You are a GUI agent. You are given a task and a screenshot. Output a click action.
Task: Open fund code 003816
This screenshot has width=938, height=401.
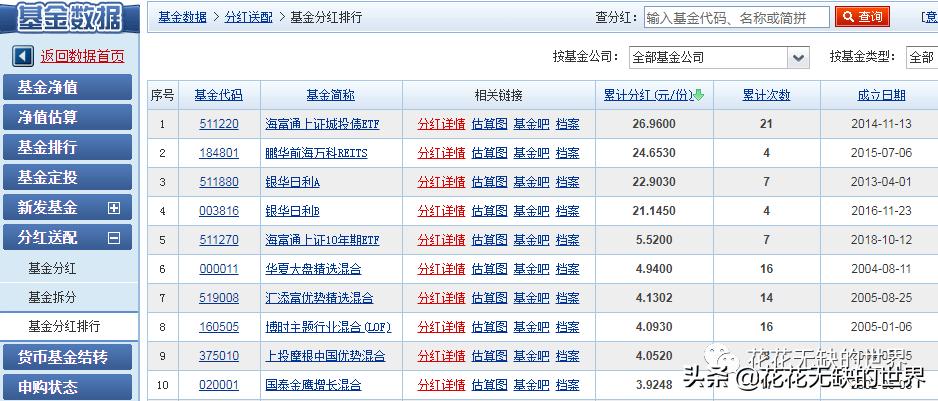218,211
